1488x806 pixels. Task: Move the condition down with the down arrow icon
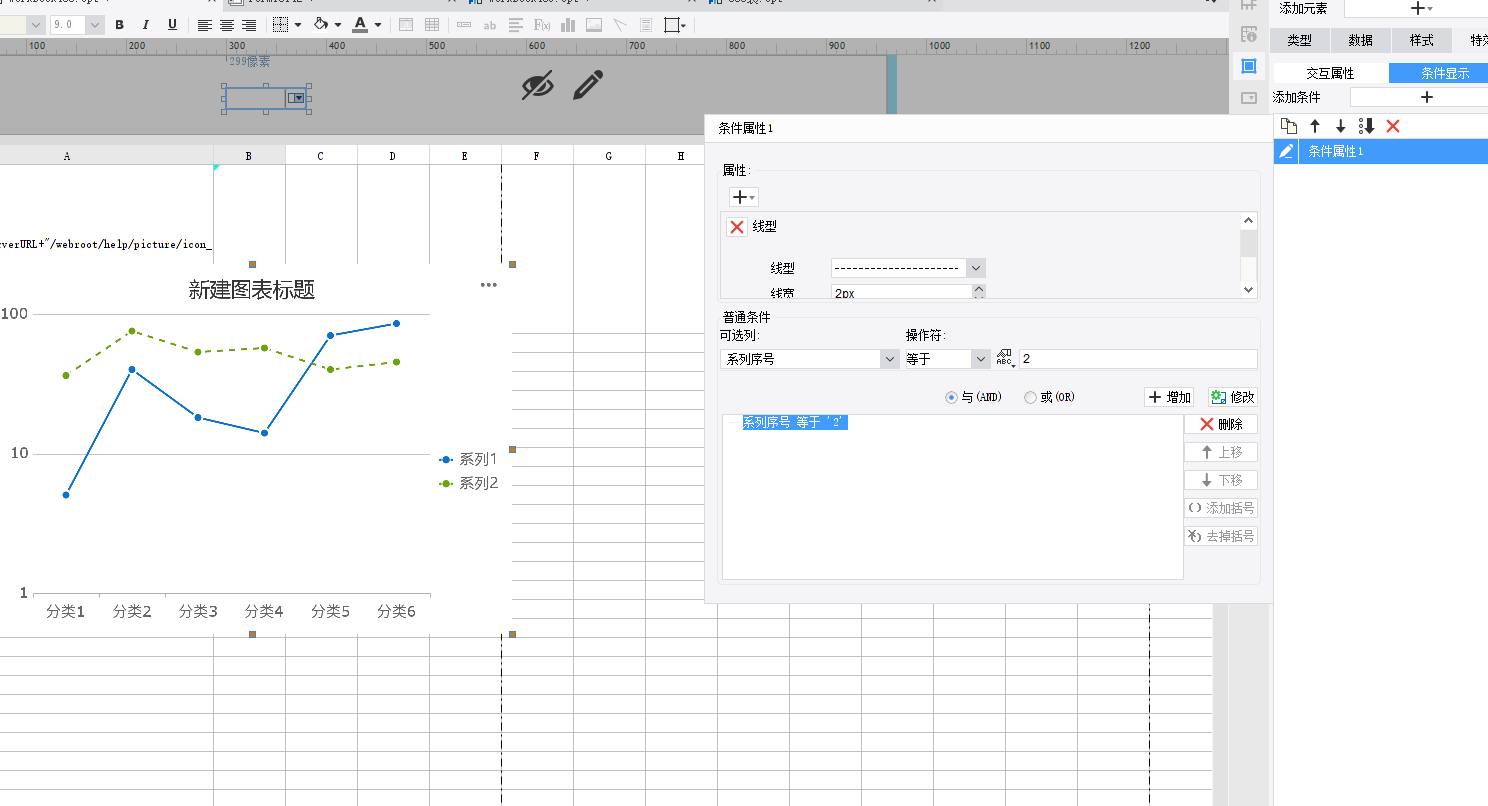point(1341,126)
